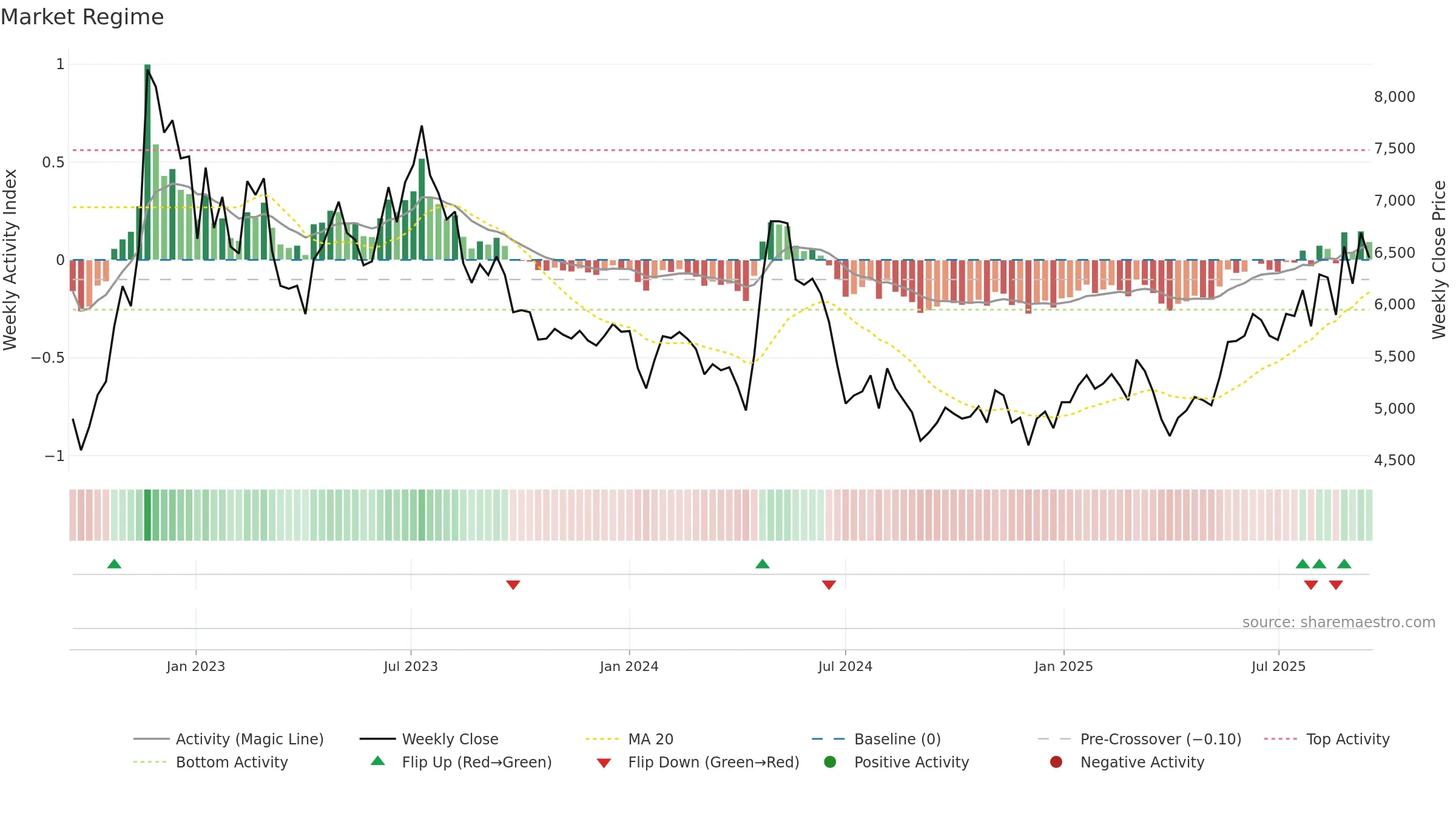Viewport: 1456px width, 819px height.
Task: Select the first Flip Up marker in late 2022
Action: pyautogui.click(x=114, y=564)
